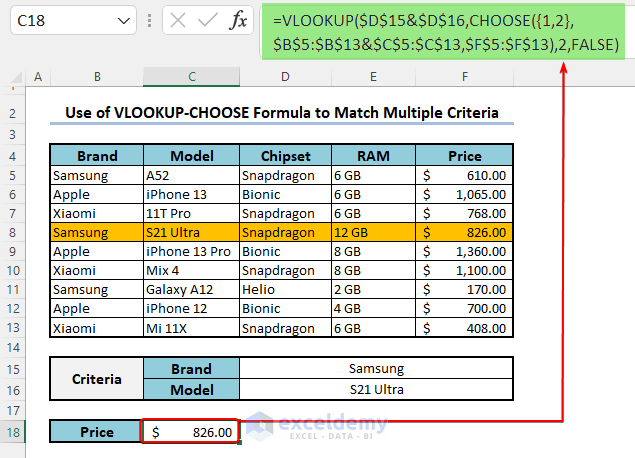This screenshot has width=635, height=458.
Task: Click the Xiaomi brand cell in row 13
Action: [97, 328]
